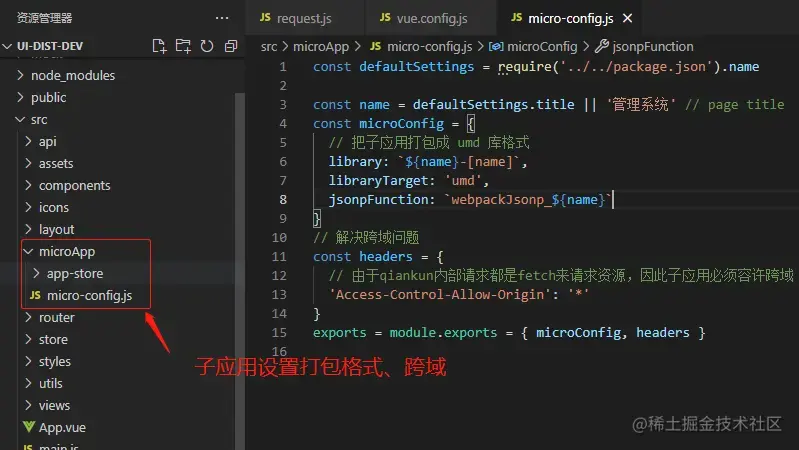This screenshot has height=450, width=799.
Task: Click the microApp breadcrumb segment
Action: coord(321,47)
